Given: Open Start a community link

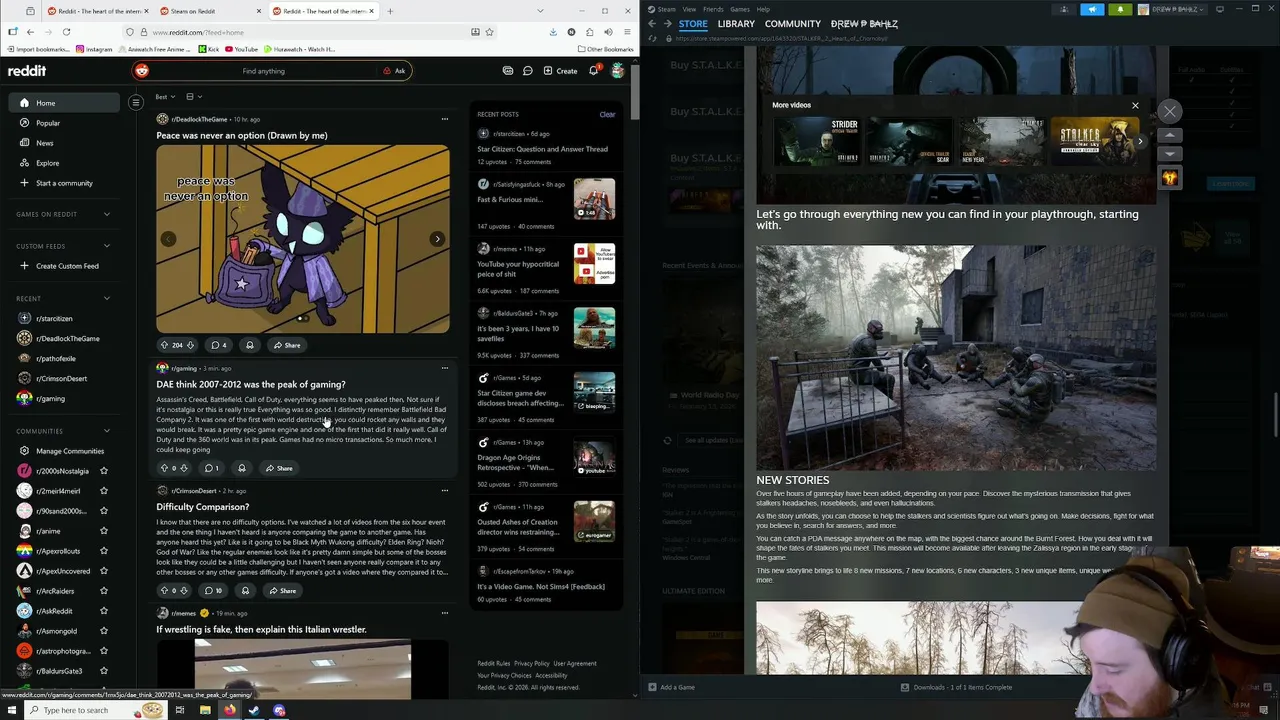Looking at the screenshot, I should [65, 183].
